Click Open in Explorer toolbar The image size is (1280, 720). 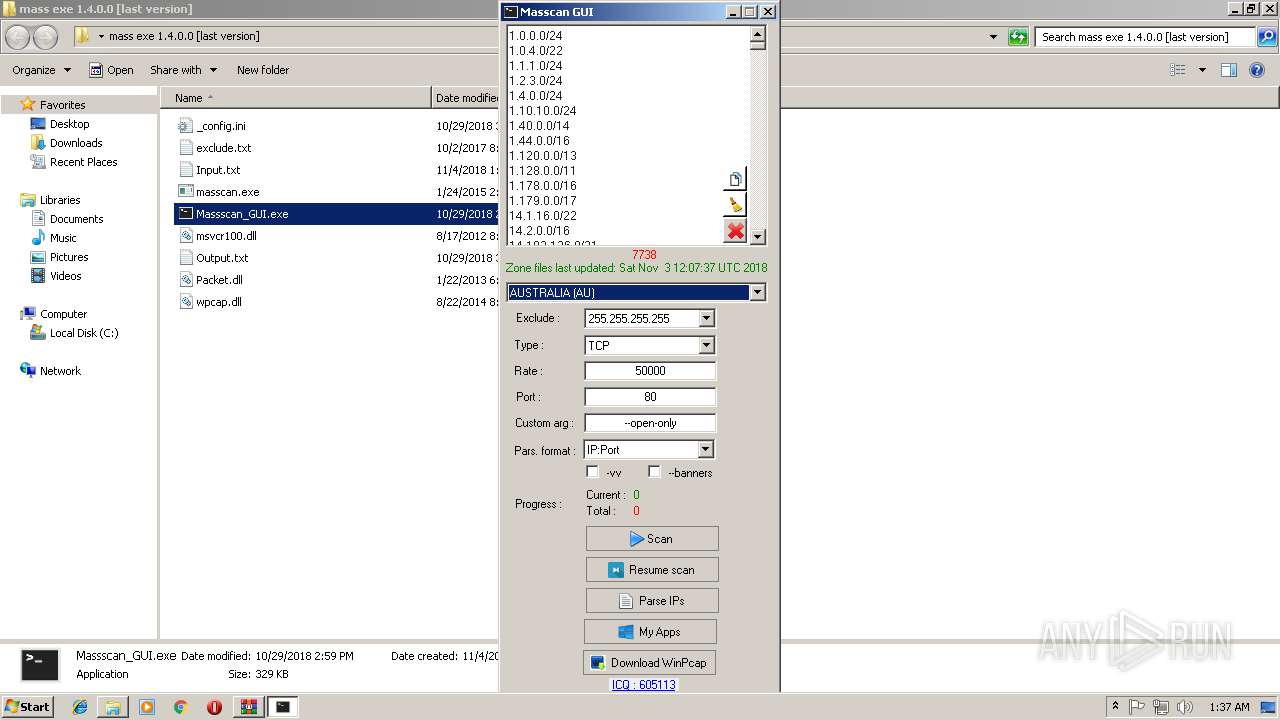pyautogui.click(x=111, y=70)
